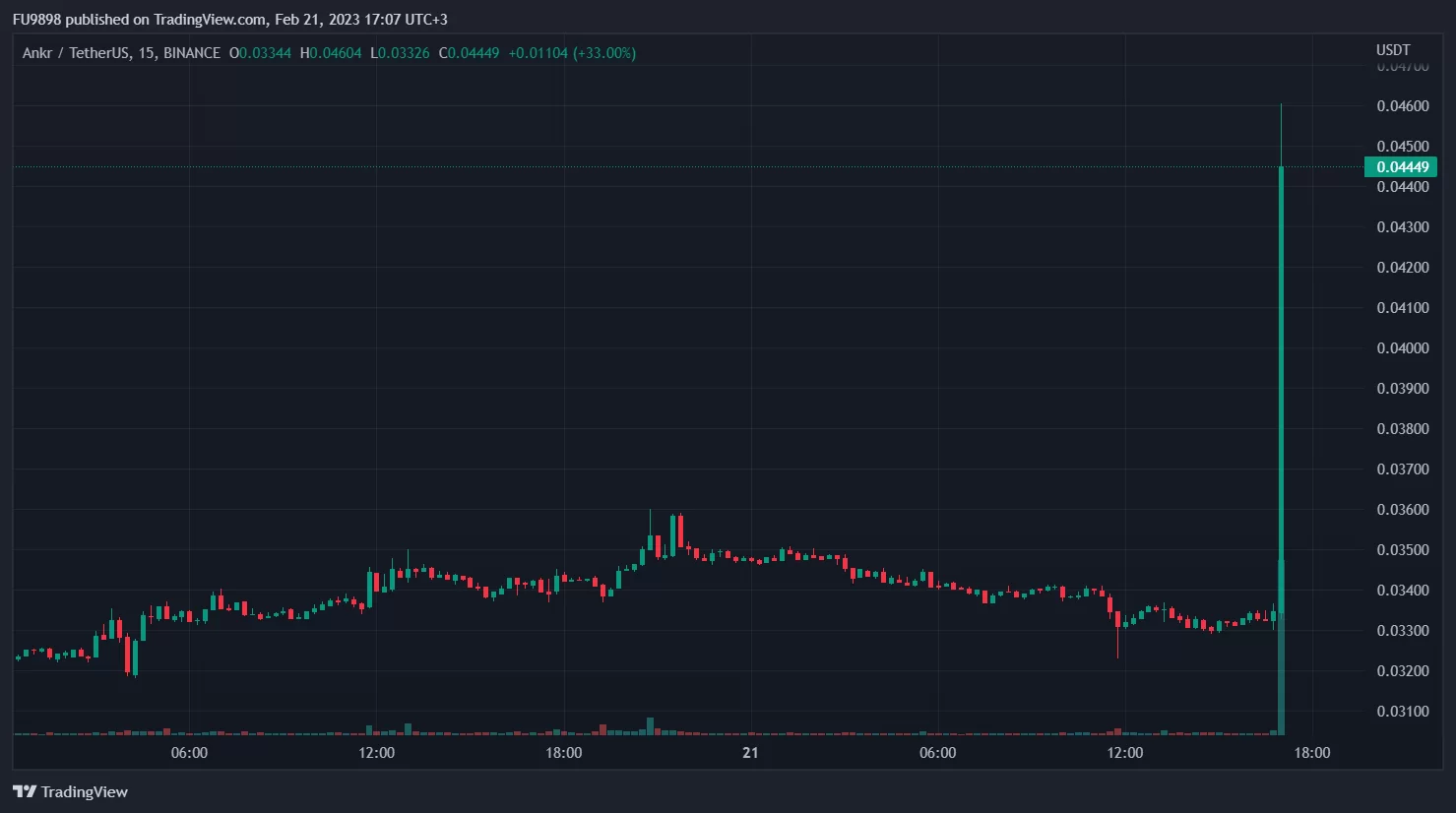1456x813 pixels.
Task: Click the USDT currency label
Action: [x=1392, y=50]
